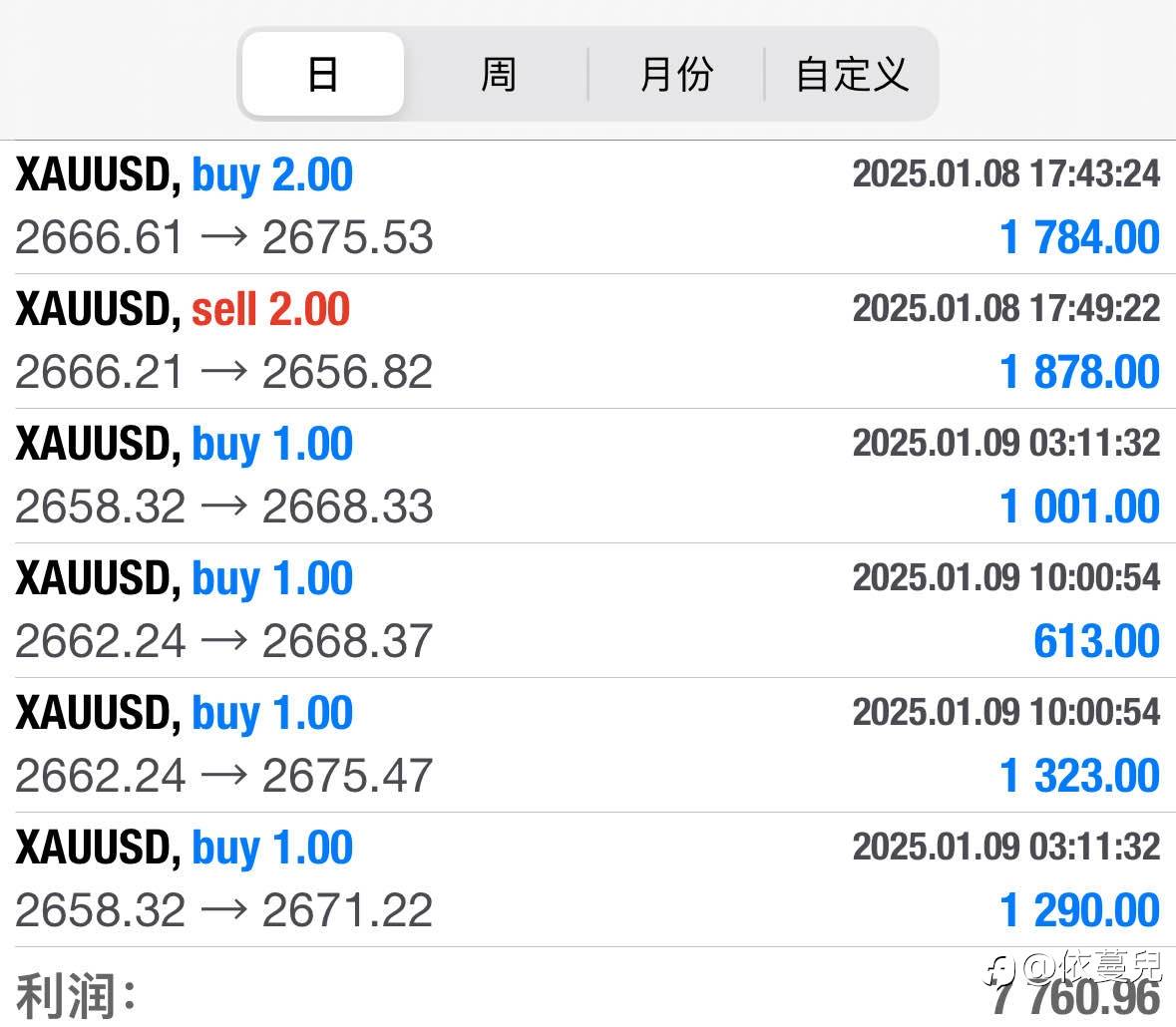Tap the 2025.01.08 17:43:24 timestamp
The height and width of the screenshot is (1027, 1176).
[x=1005, y=174]
